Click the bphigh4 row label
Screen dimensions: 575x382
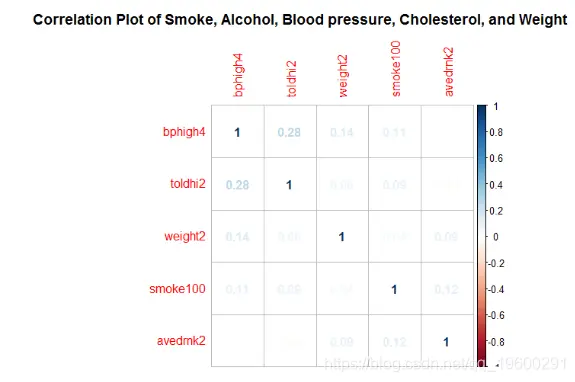(x=184, y=132)
